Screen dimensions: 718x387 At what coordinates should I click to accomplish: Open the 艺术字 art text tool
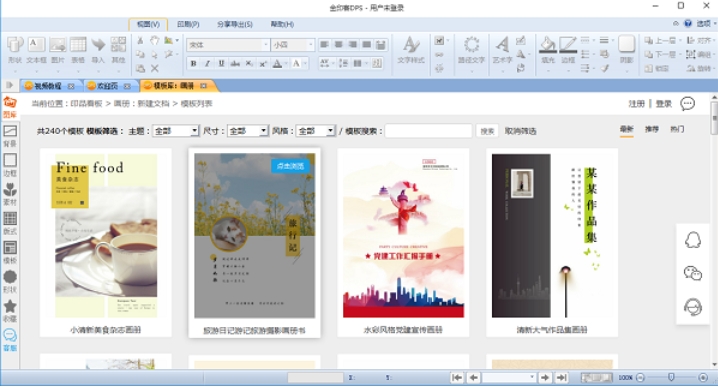[502, 50]
